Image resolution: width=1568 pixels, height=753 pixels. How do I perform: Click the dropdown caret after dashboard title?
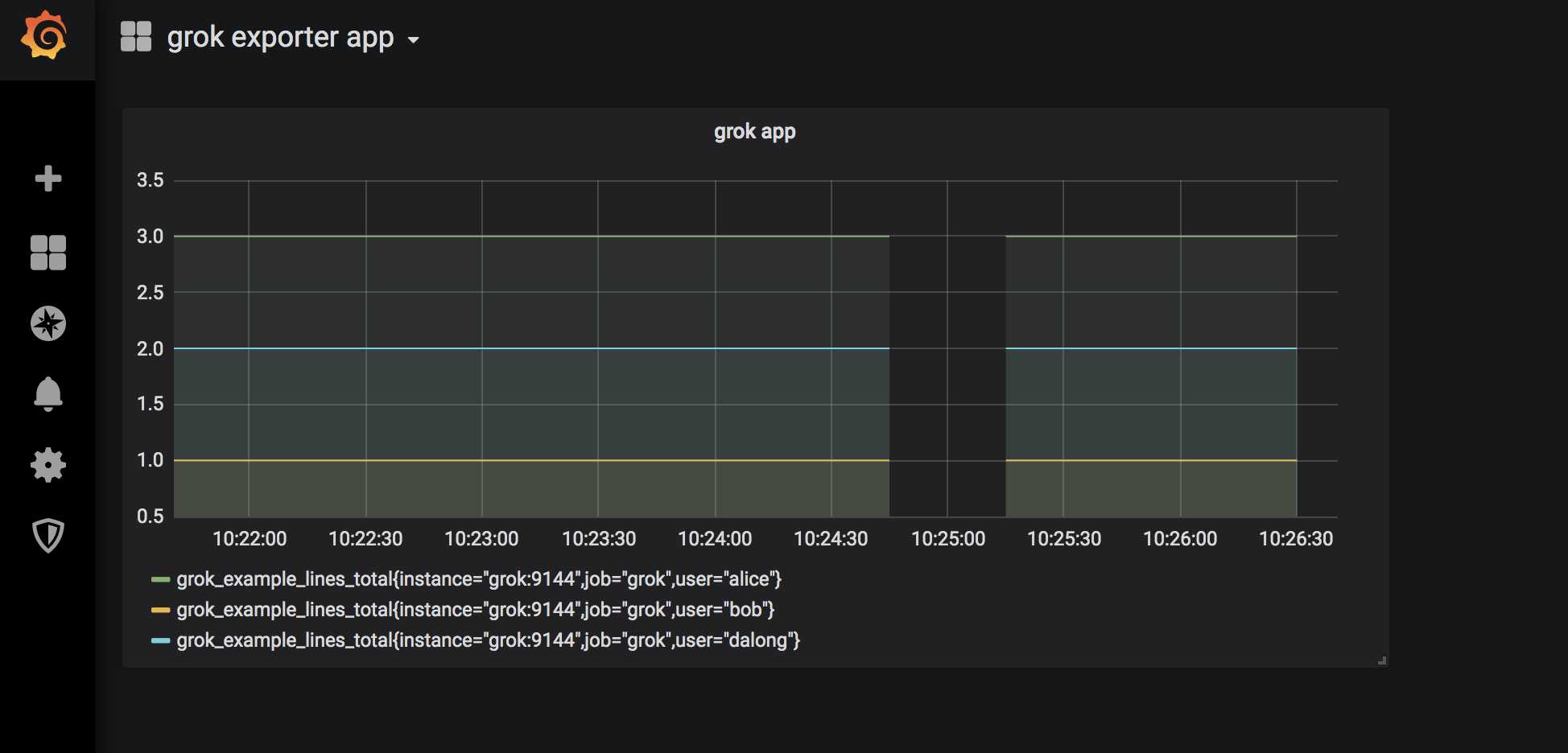click(414, 39)
